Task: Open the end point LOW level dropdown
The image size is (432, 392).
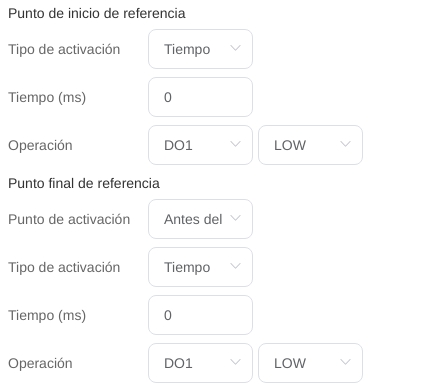Action: (x=310, y=363)
